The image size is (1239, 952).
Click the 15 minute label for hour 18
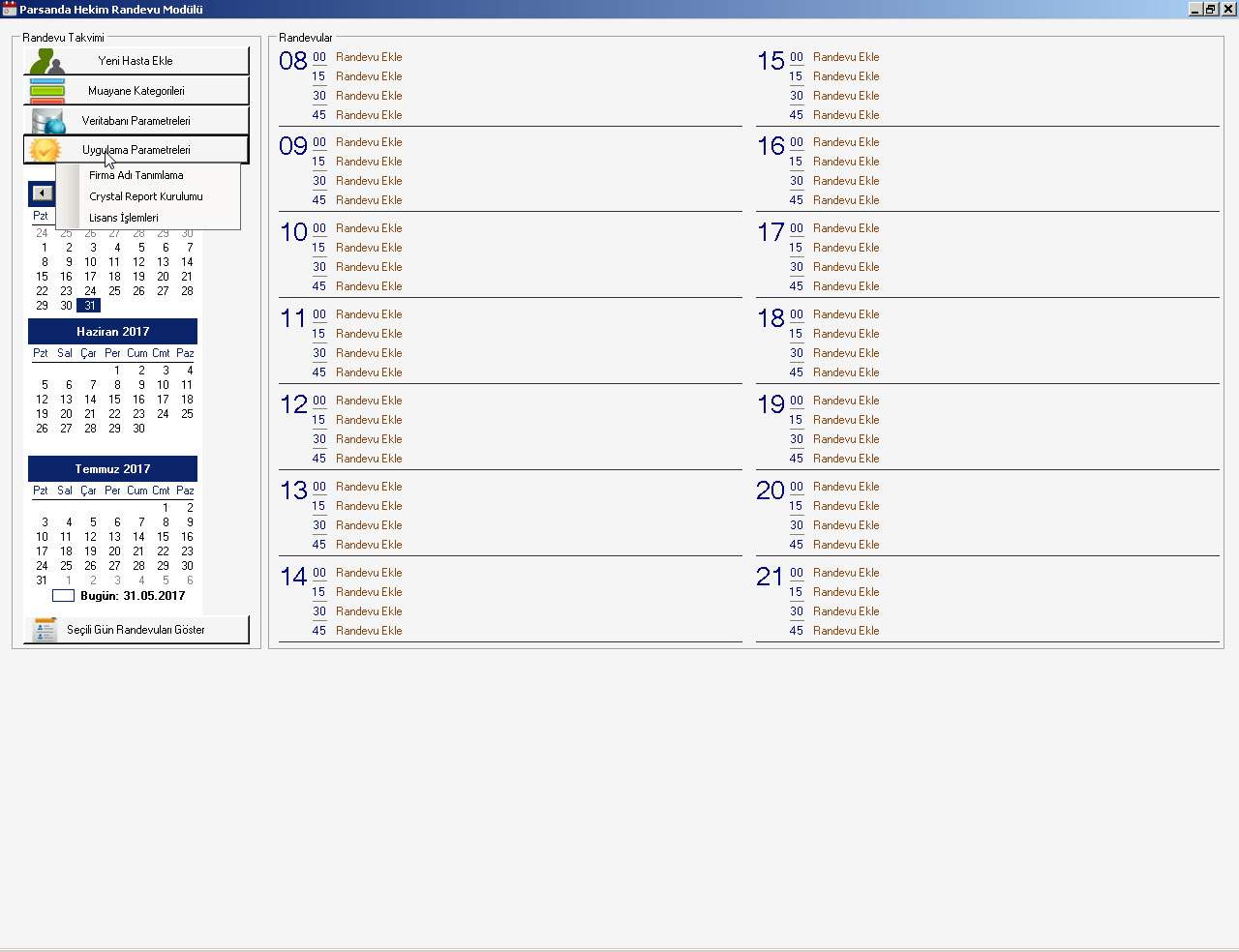[797, 334]
